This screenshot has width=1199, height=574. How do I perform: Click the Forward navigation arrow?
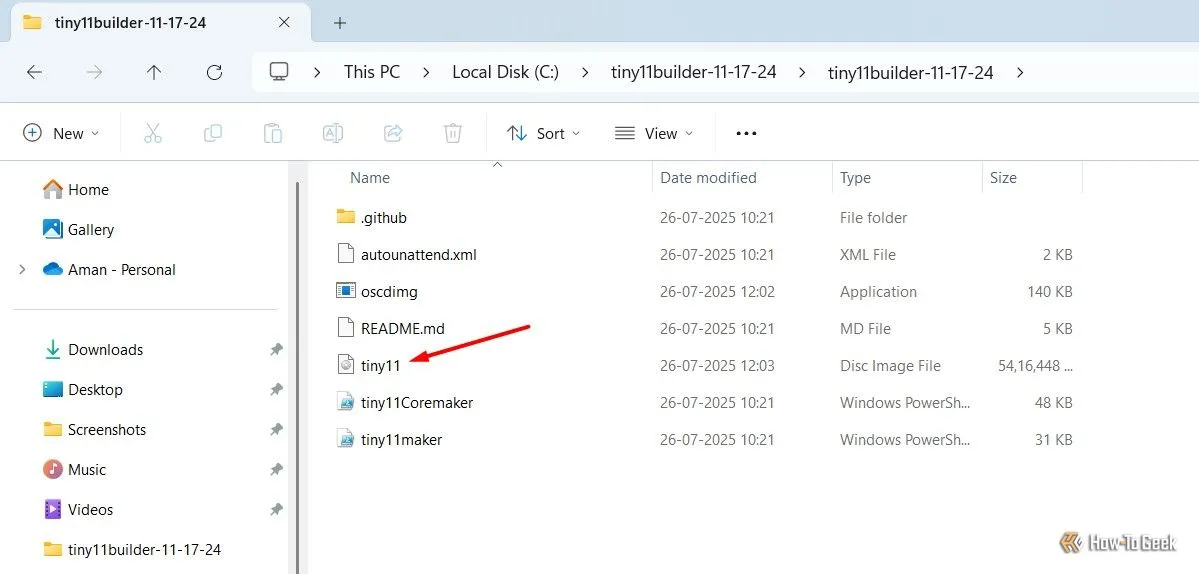point(94,72)
